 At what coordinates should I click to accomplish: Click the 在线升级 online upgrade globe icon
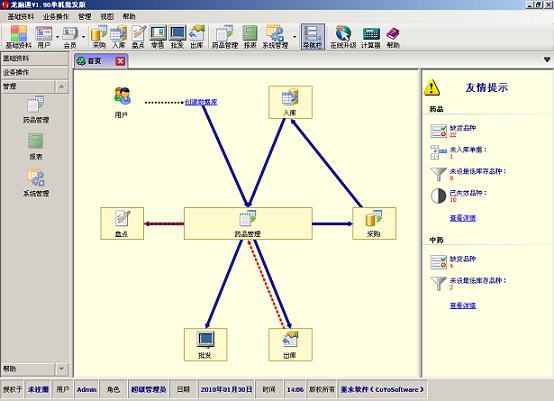pos(343,37)
